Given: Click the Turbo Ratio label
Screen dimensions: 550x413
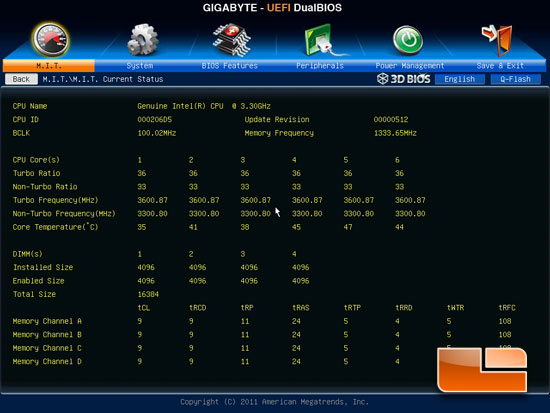Looking at the screenshot, I should 36,173.
